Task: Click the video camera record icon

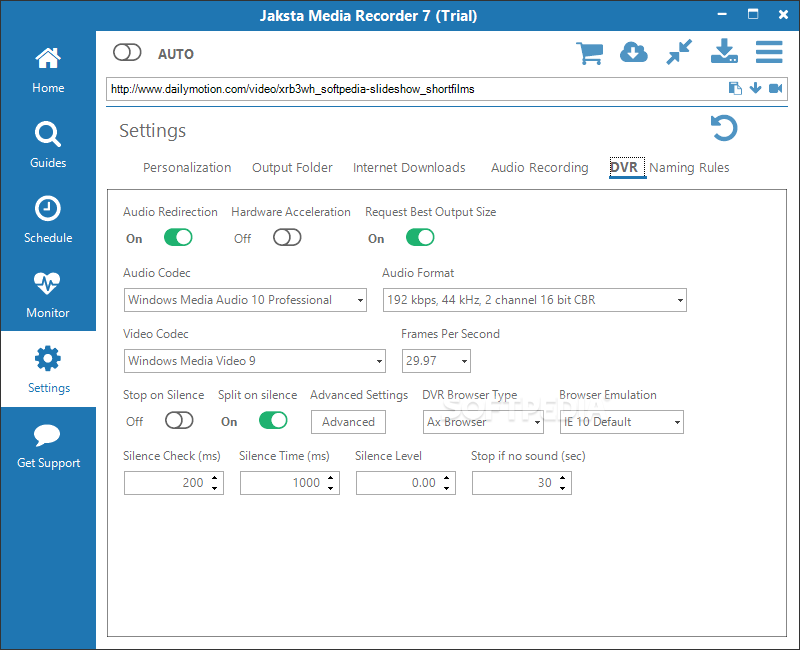Action: click(776, 88)
